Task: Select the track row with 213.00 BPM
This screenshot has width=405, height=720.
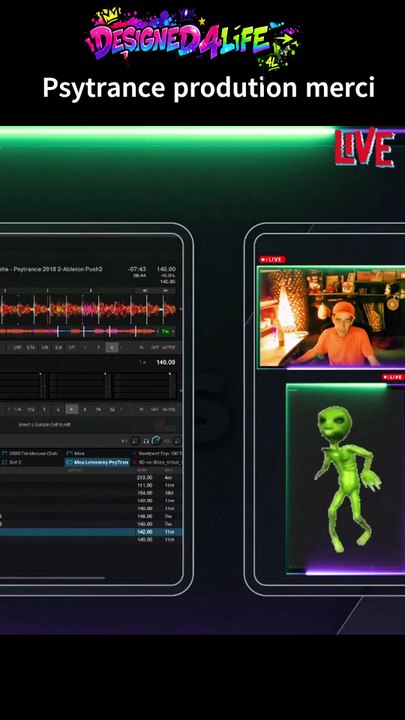Action: (91, 478)
